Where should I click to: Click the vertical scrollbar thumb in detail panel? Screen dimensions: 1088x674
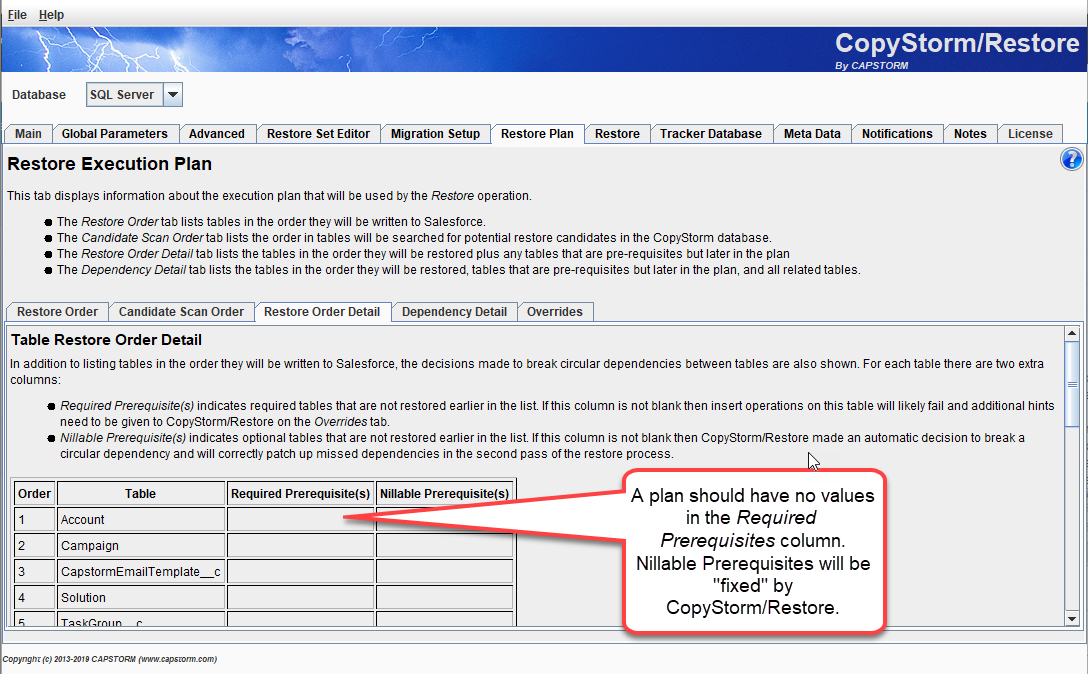click(x=1072, y=384)
